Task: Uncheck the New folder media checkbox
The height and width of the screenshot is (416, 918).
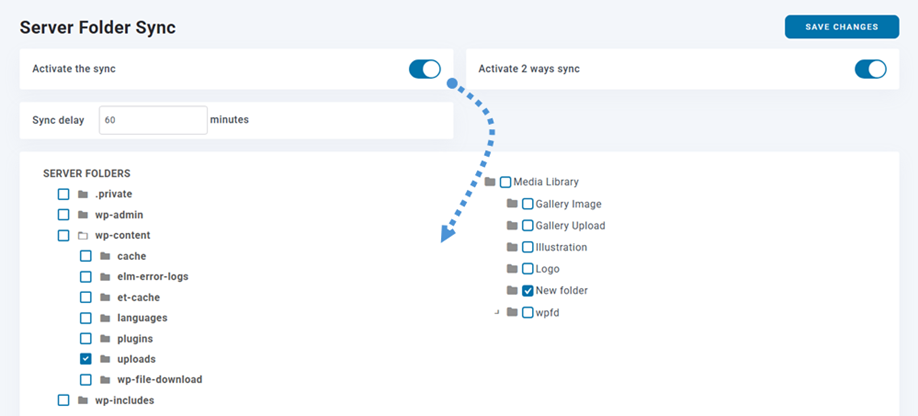Action: click(x=528, y=291)
